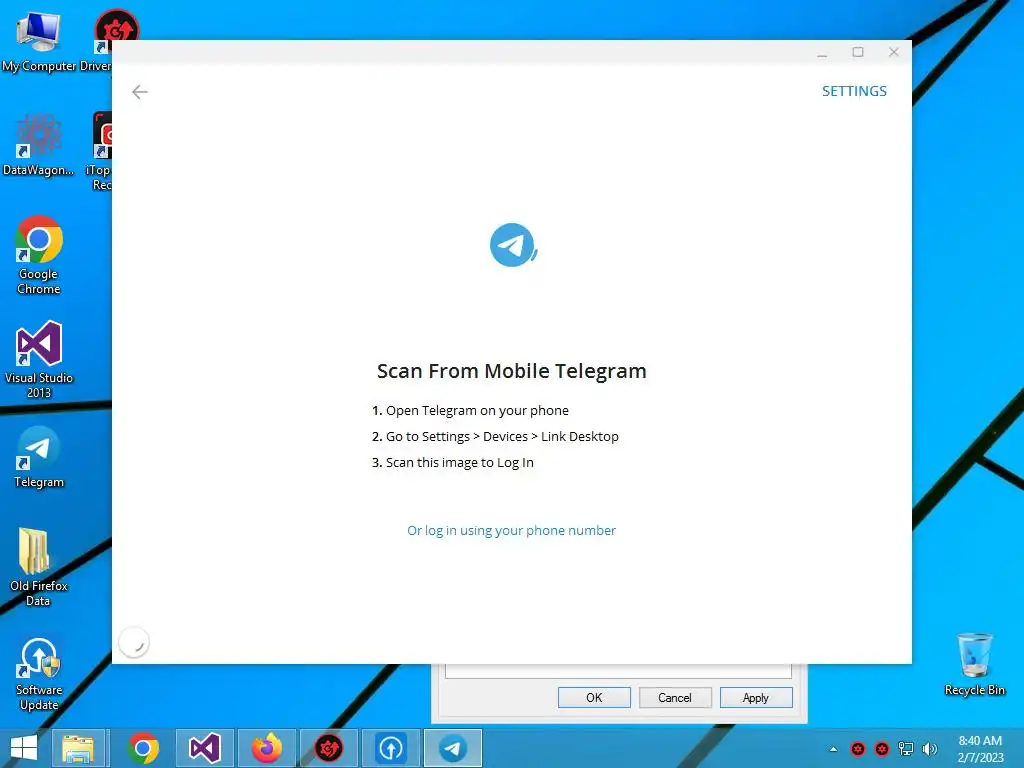Click the loading spinner at the window's corner
This screenshot has height=768, width=1024.
(x=134, y=643)
